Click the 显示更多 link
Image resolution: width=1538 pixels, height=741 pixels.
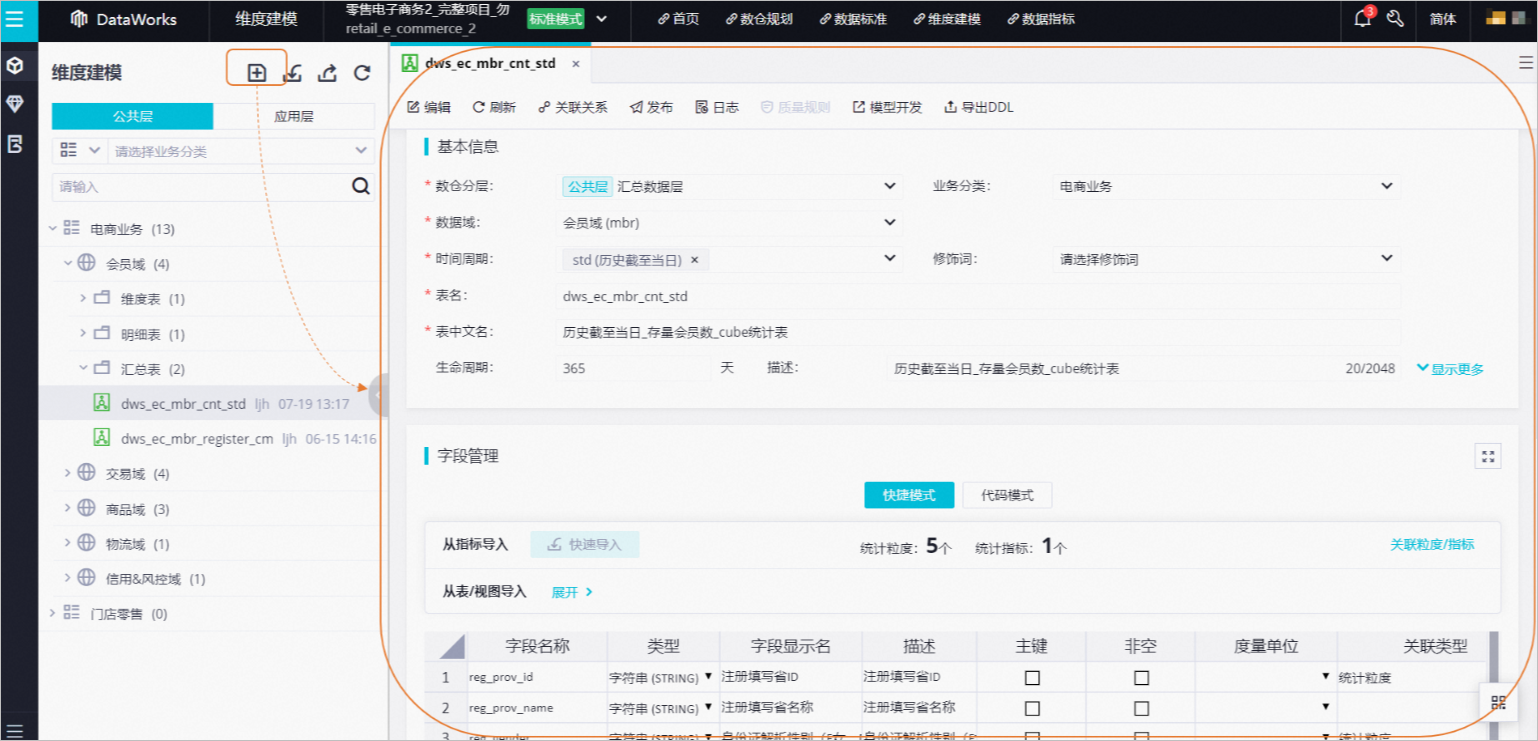point(1450,369)
